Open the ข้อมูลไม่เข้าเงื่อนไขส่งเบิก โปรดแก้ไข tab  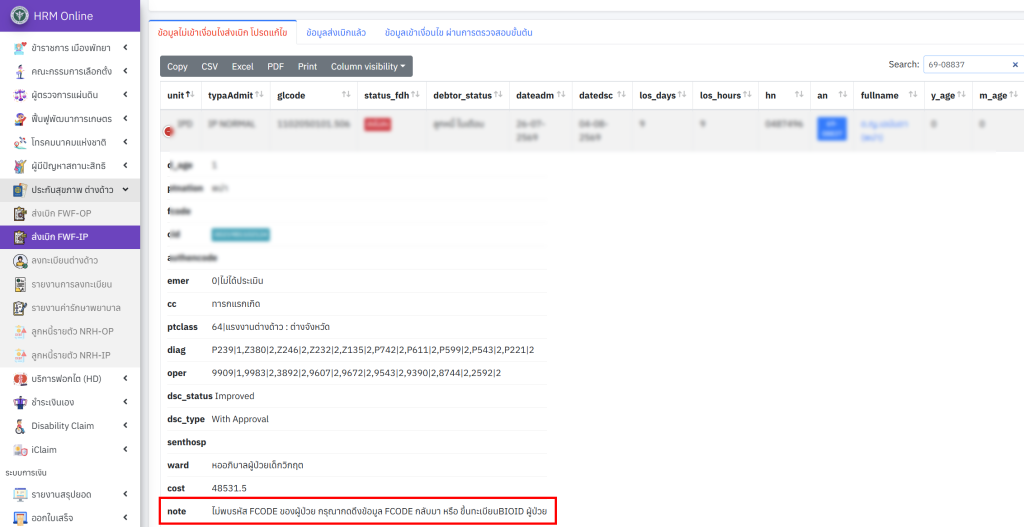222,32
